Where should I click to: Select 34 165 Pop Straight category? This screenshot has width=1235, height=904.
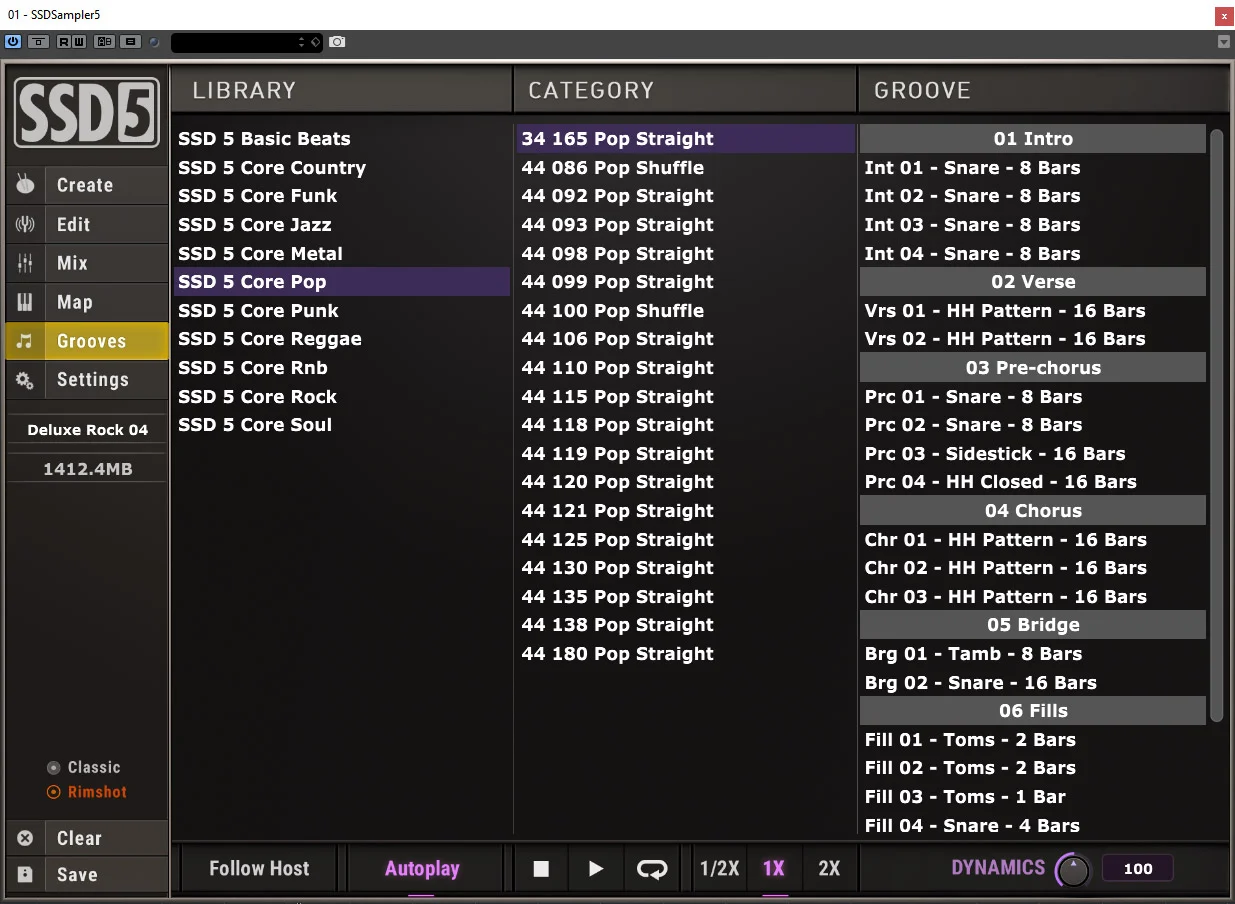(685, 139)
